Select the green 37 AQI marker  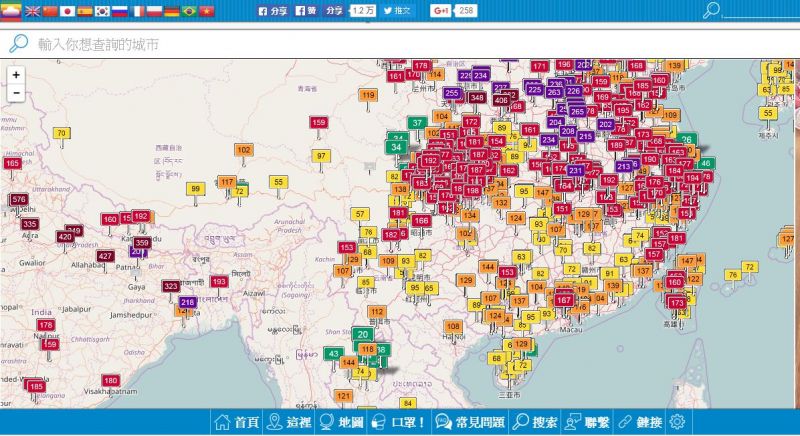pyautogui.click(x=417, y=123)
